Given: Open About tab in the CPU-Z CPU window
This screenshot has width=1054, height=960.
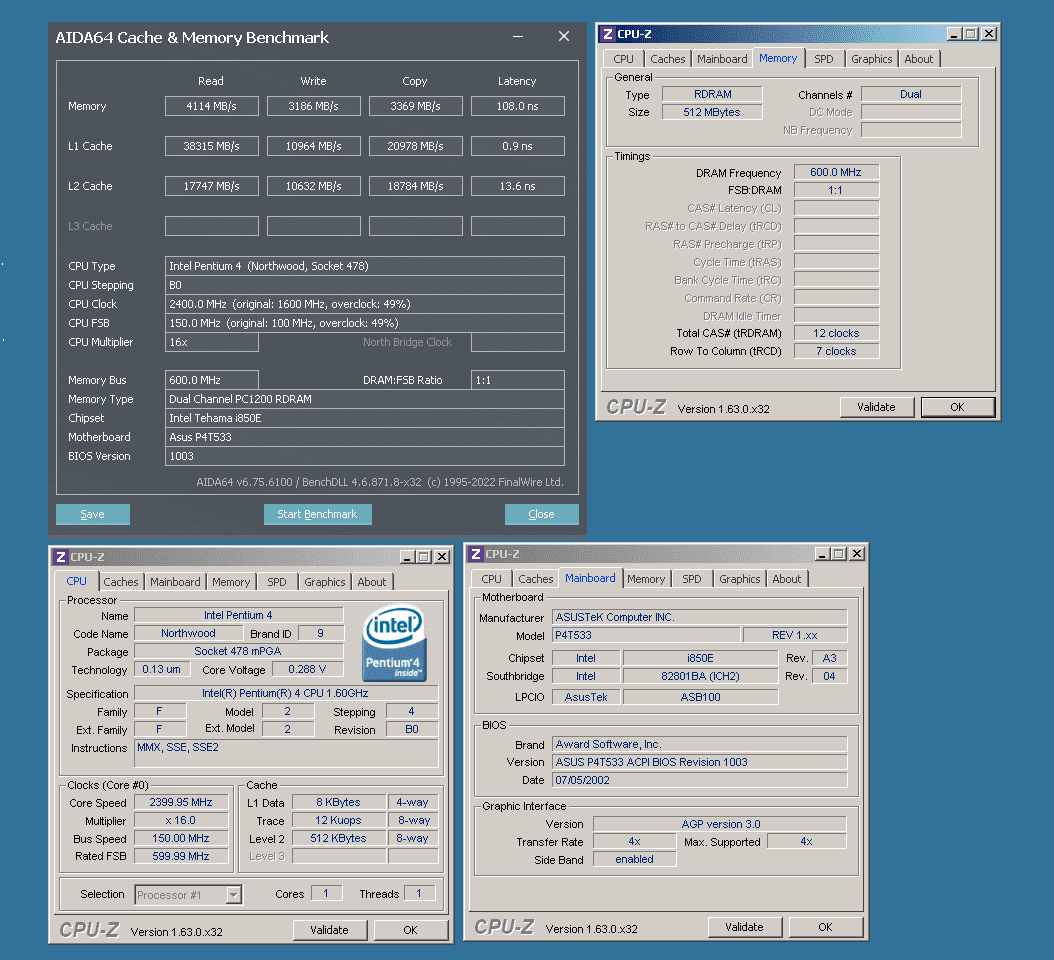Looking at the screenshot, I should 371,582.
